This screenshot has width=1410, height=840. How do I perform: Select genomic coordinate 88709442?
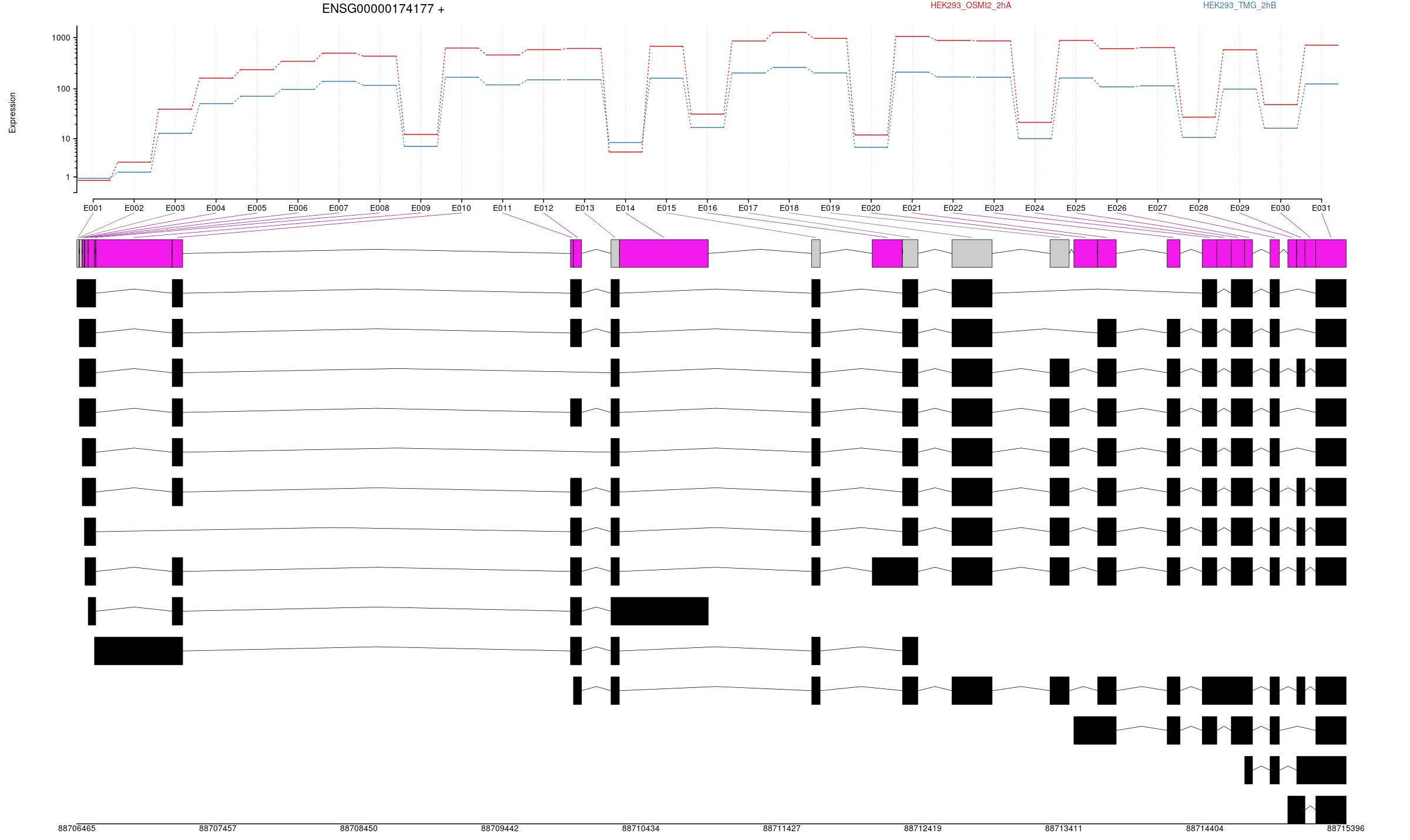pyautogui.click(x=499, y=828)
